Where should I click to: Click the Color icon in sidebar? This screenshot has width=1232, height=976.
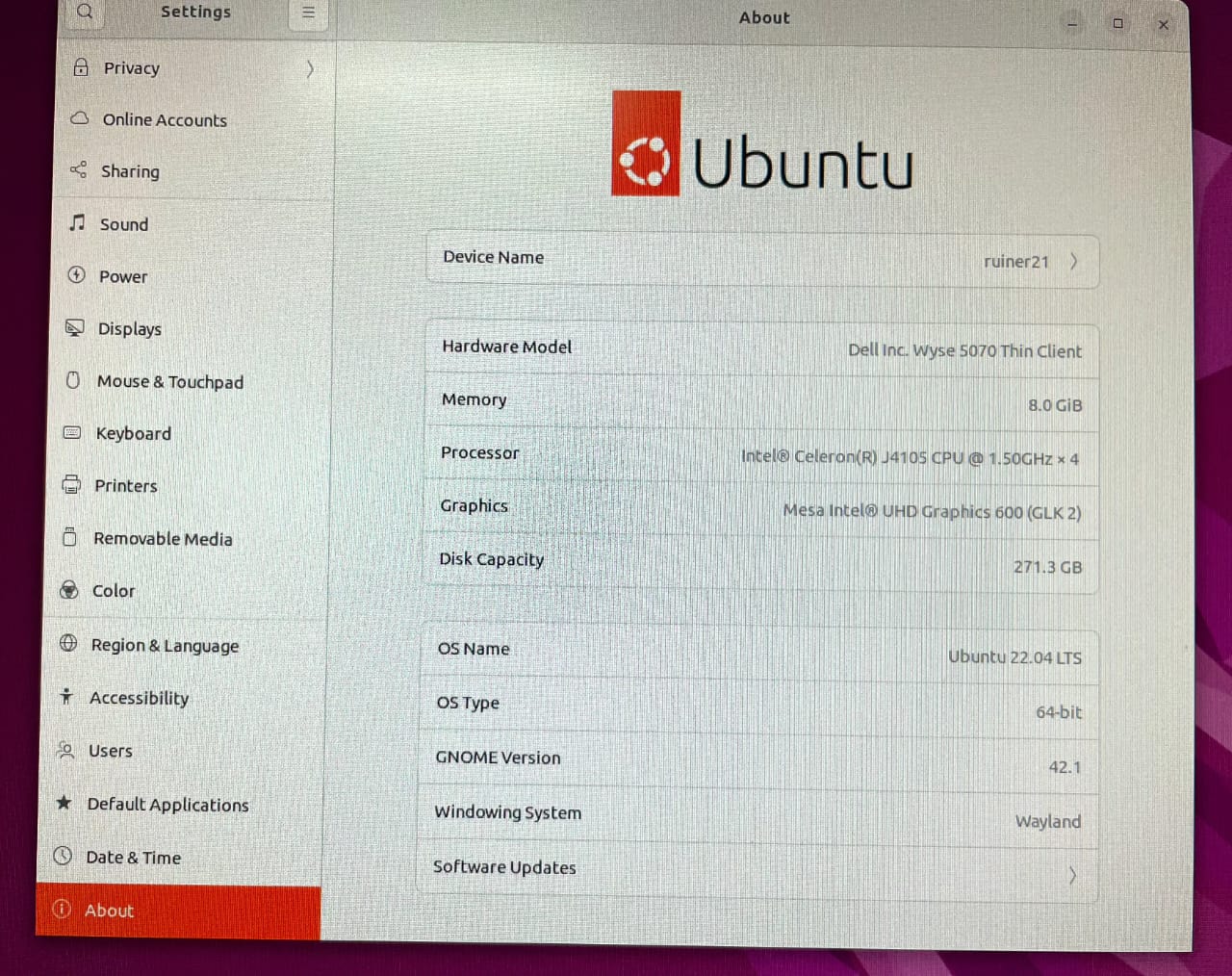[x=68, y=589]
